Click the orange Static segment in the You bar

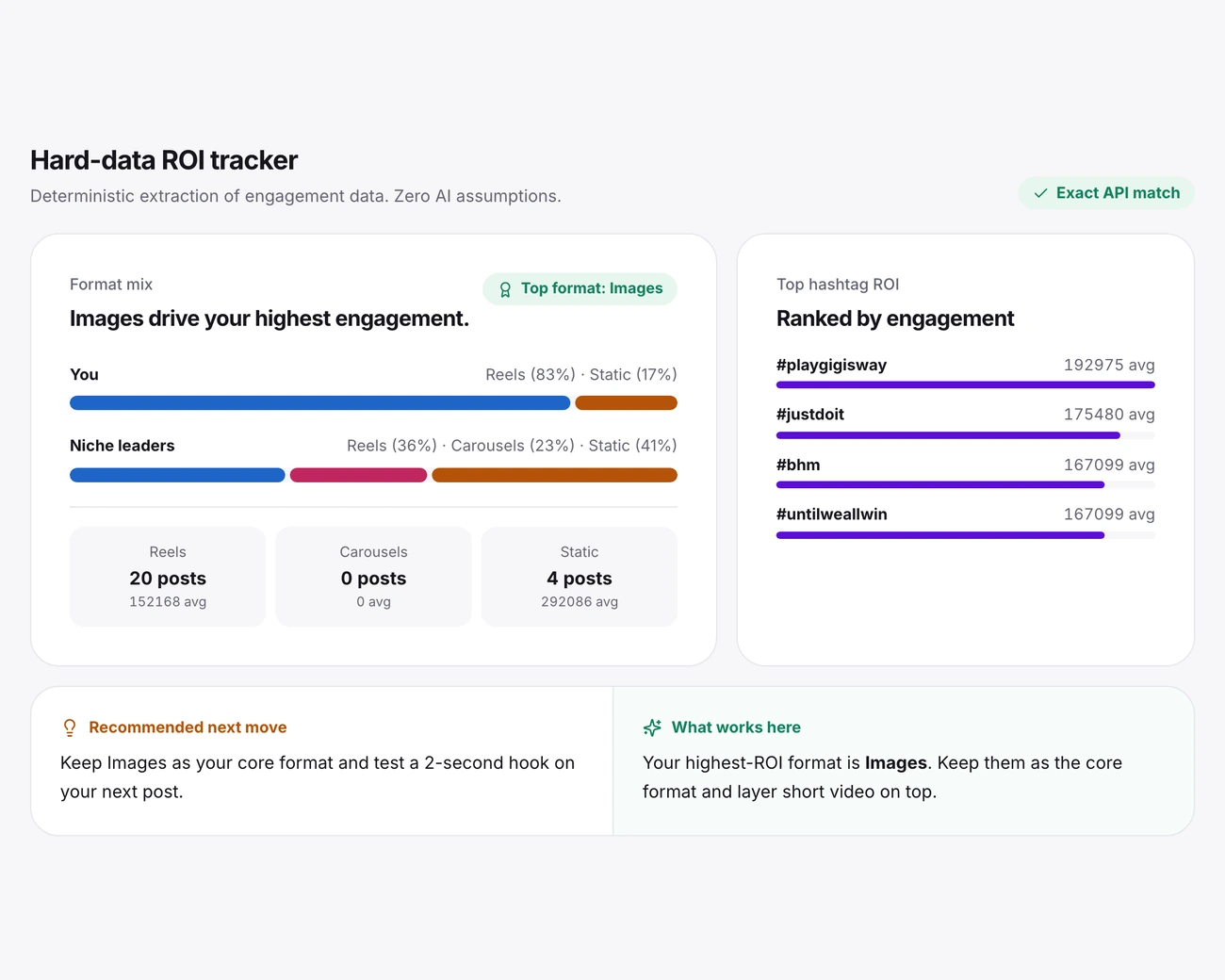point(627,403)
